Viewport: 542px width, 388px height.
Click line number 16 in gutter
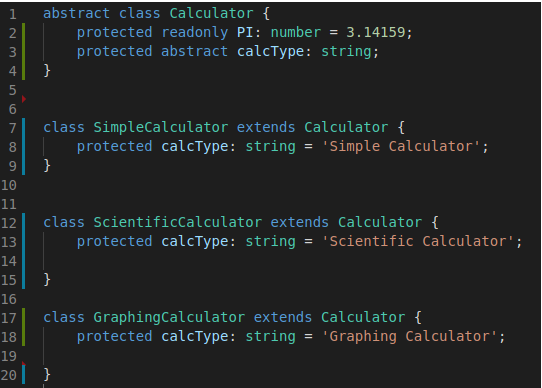point(9,299)
